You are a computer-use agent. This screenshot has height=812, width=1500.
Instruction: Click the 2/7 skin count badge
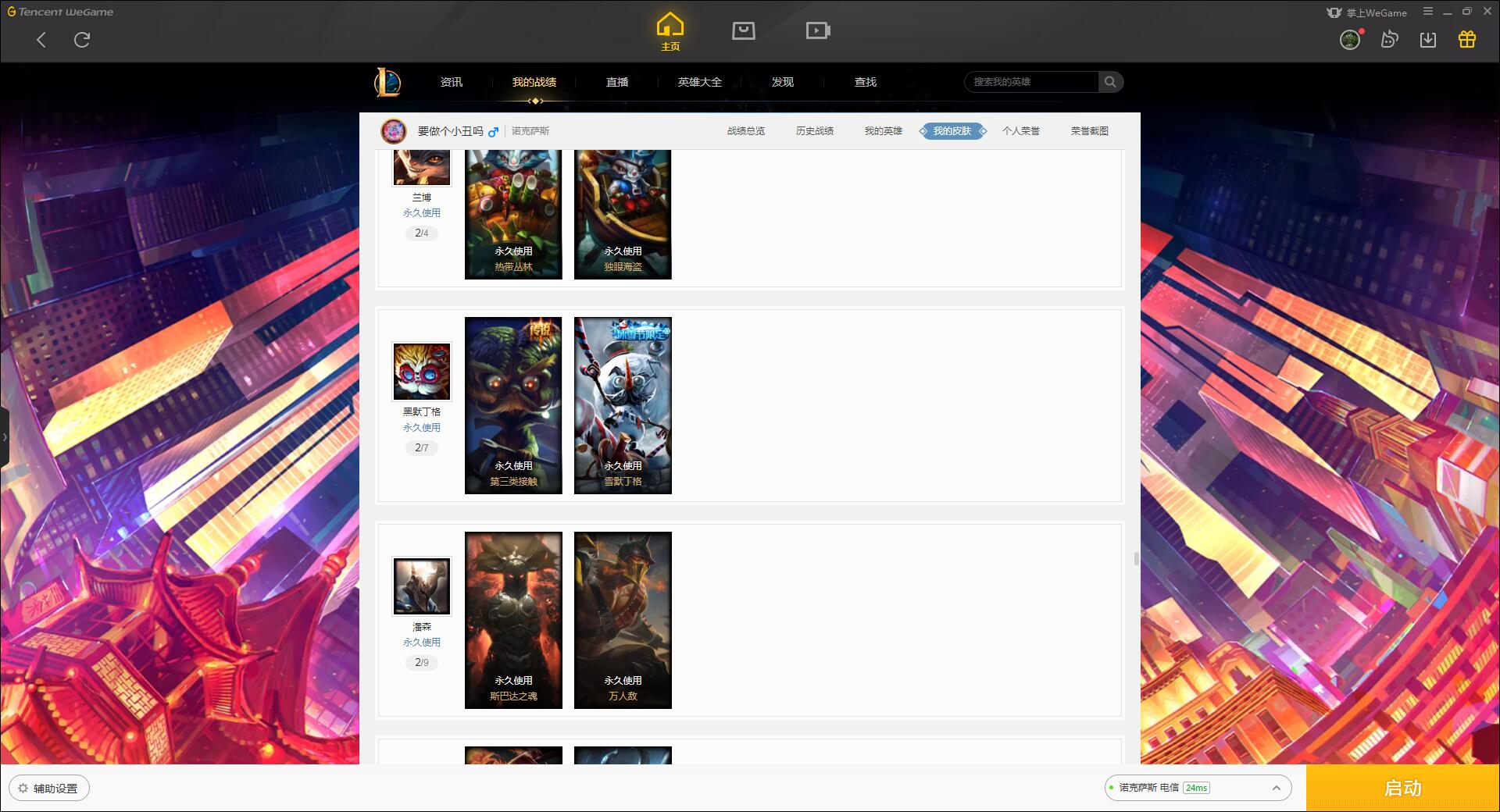[x=422, y=447]
